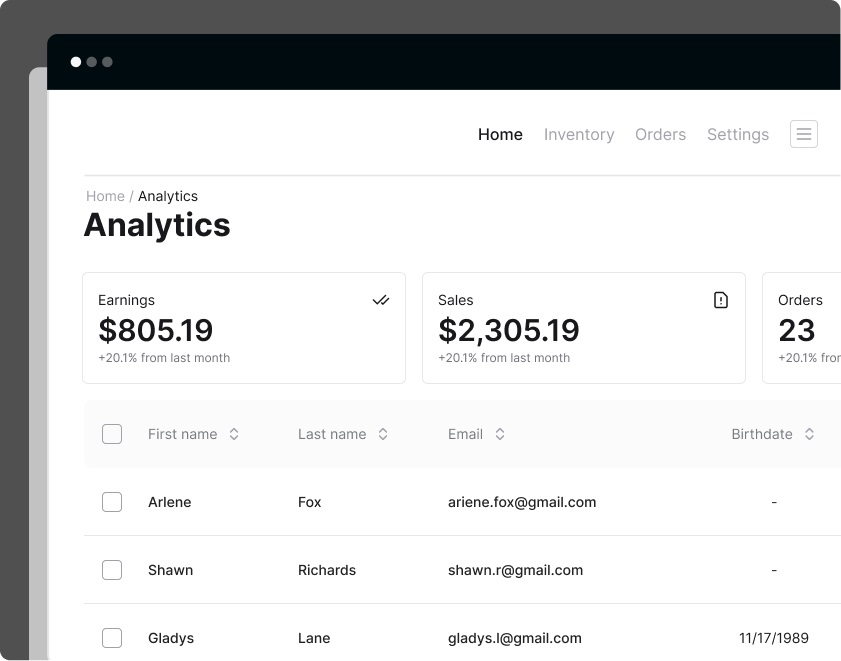Select the Sales summary card

(584, 327)
